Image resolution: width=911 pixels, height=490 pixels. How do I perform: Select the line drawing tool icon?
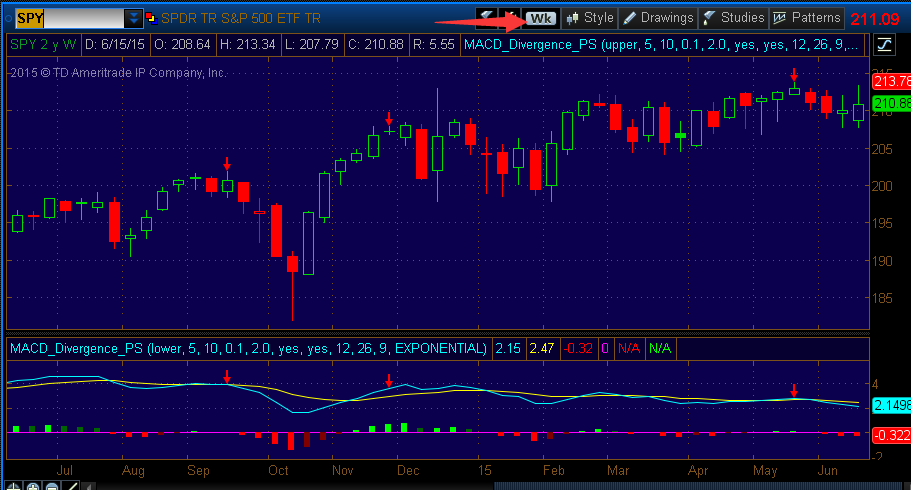(71, 486)
